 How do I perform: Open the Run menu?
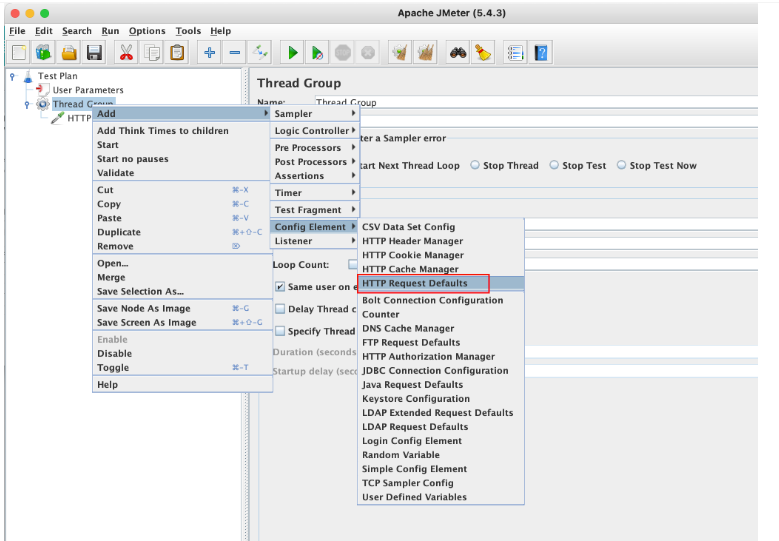[110, 31]
